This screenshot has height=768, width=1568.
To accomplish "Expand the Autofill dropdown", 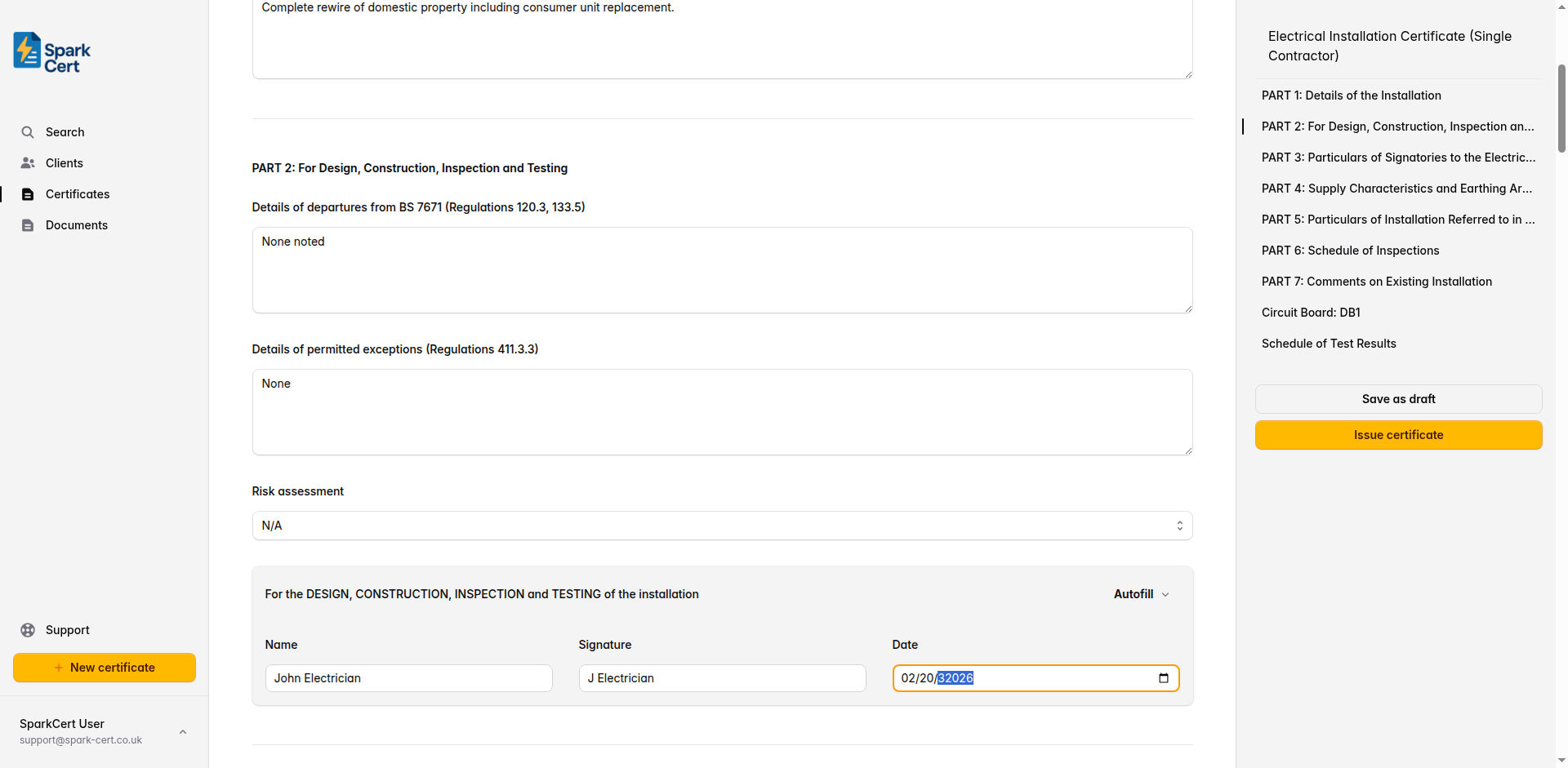I will tap(1140, 593).
